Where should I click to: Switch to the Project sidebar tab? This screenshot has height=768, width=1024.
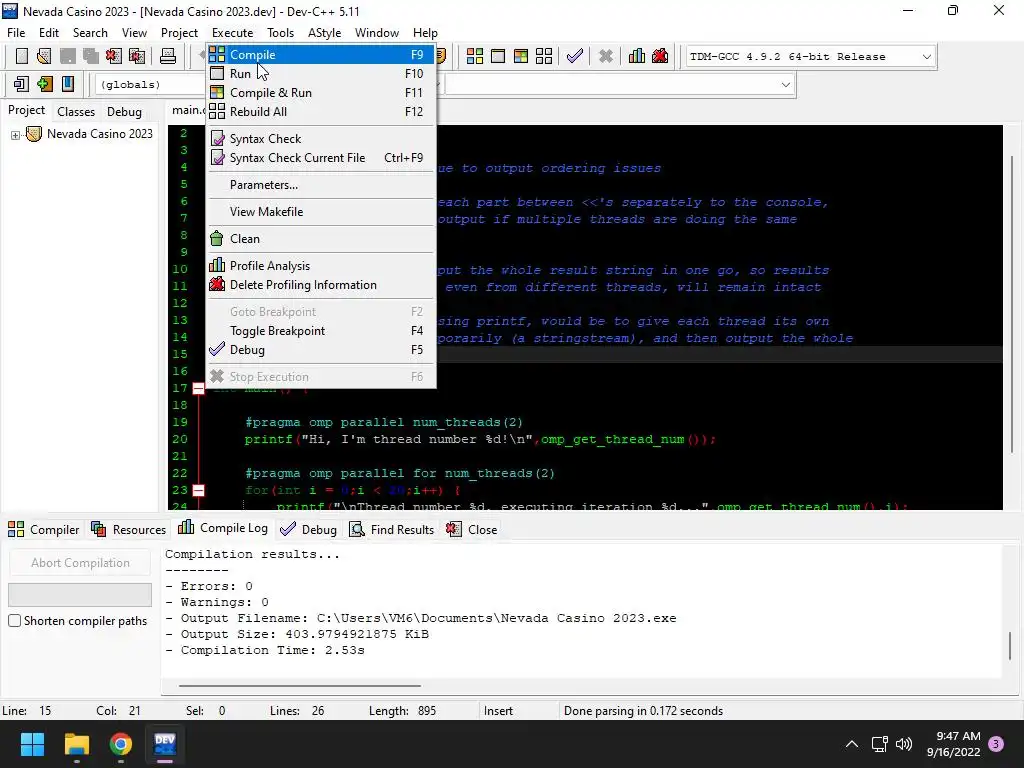coord(26,110)
